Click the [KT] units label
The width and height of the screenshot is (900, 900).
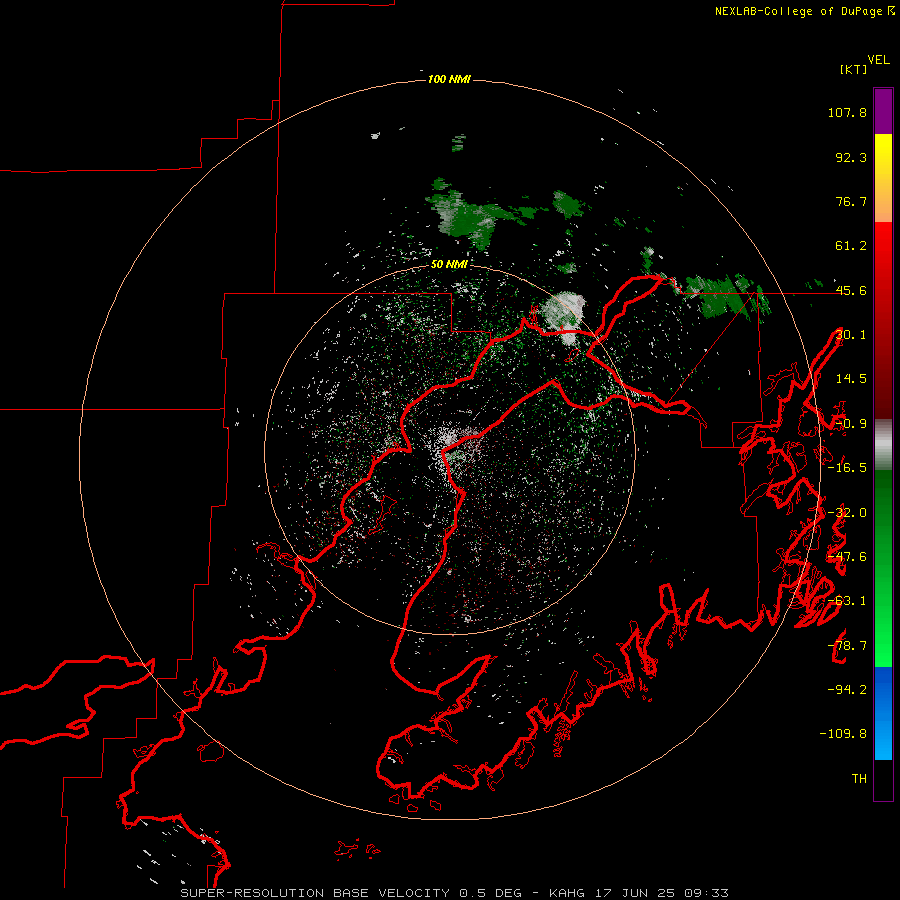pyautogui.click(x=853, y=69)
